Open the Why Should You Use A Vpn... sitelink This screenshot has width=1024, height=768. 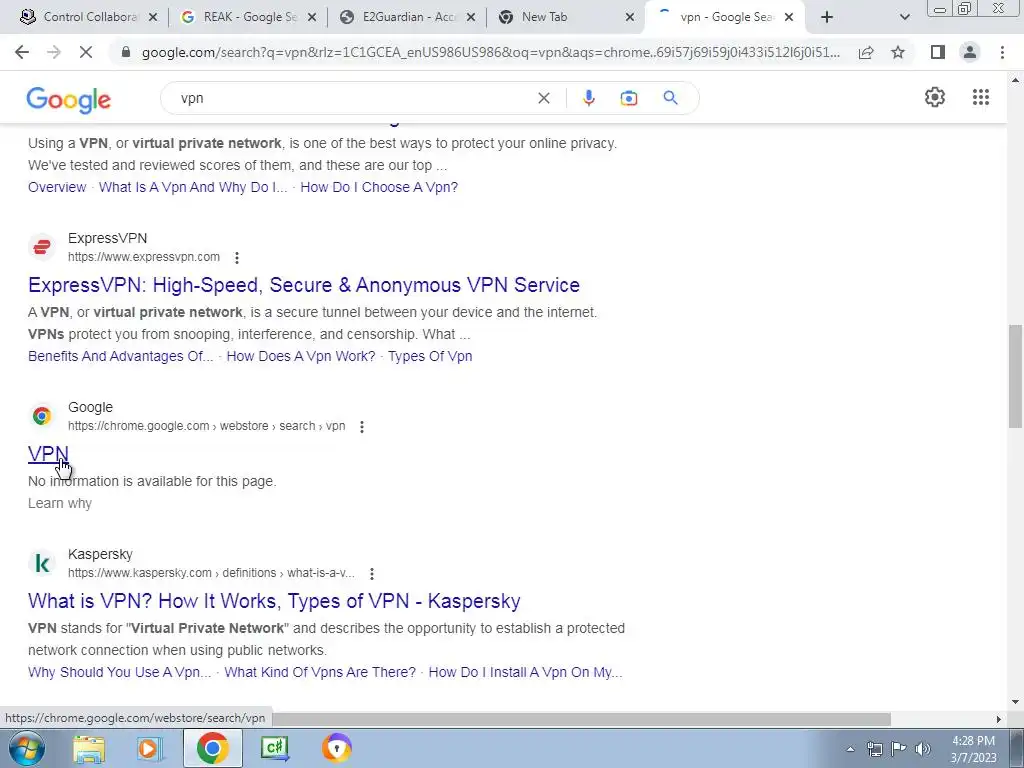point(120,672)
